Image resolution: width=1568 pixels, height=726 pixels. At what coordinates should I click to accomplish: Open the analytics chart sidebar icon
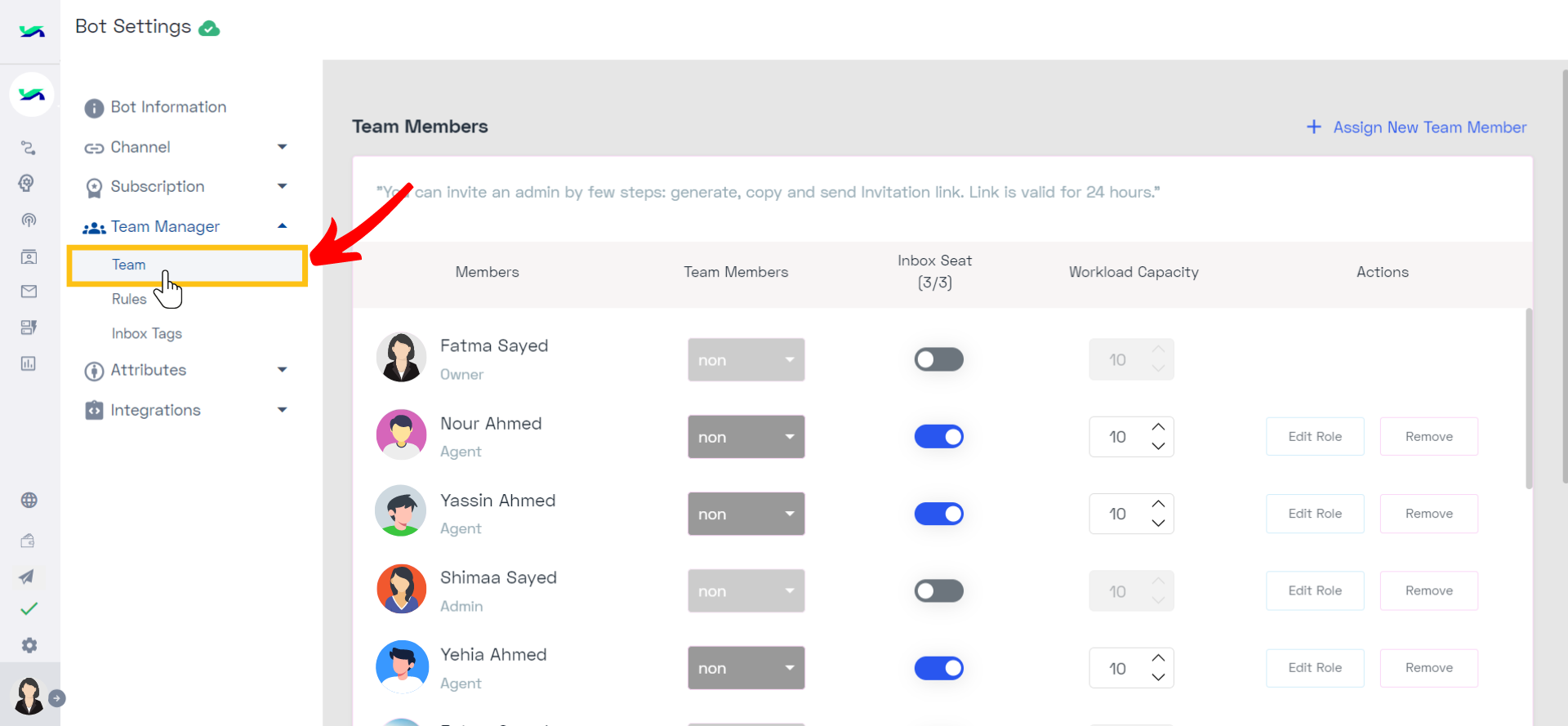point(29,363)
